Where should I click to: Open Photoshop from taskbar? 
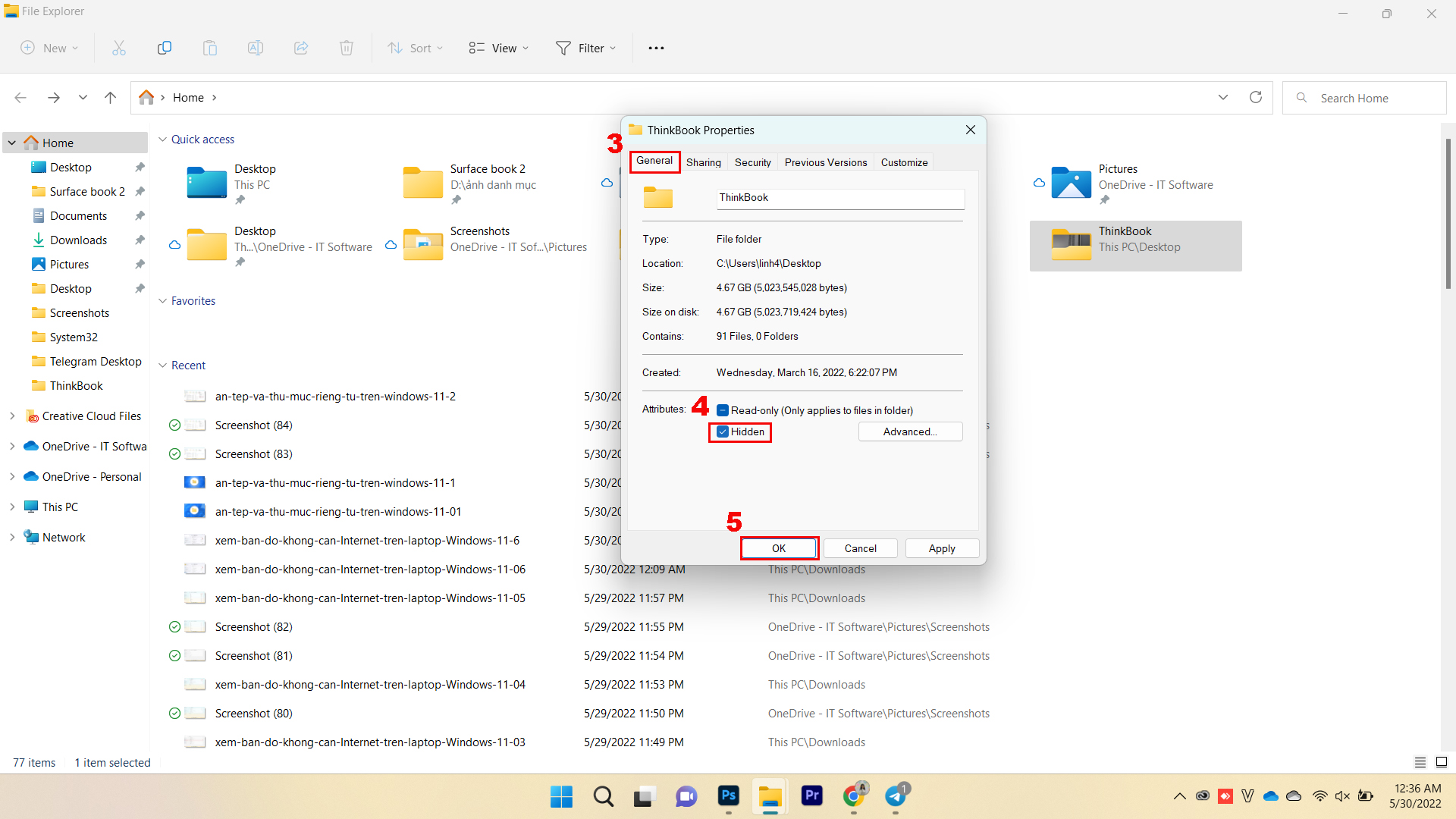pos(729,795)
